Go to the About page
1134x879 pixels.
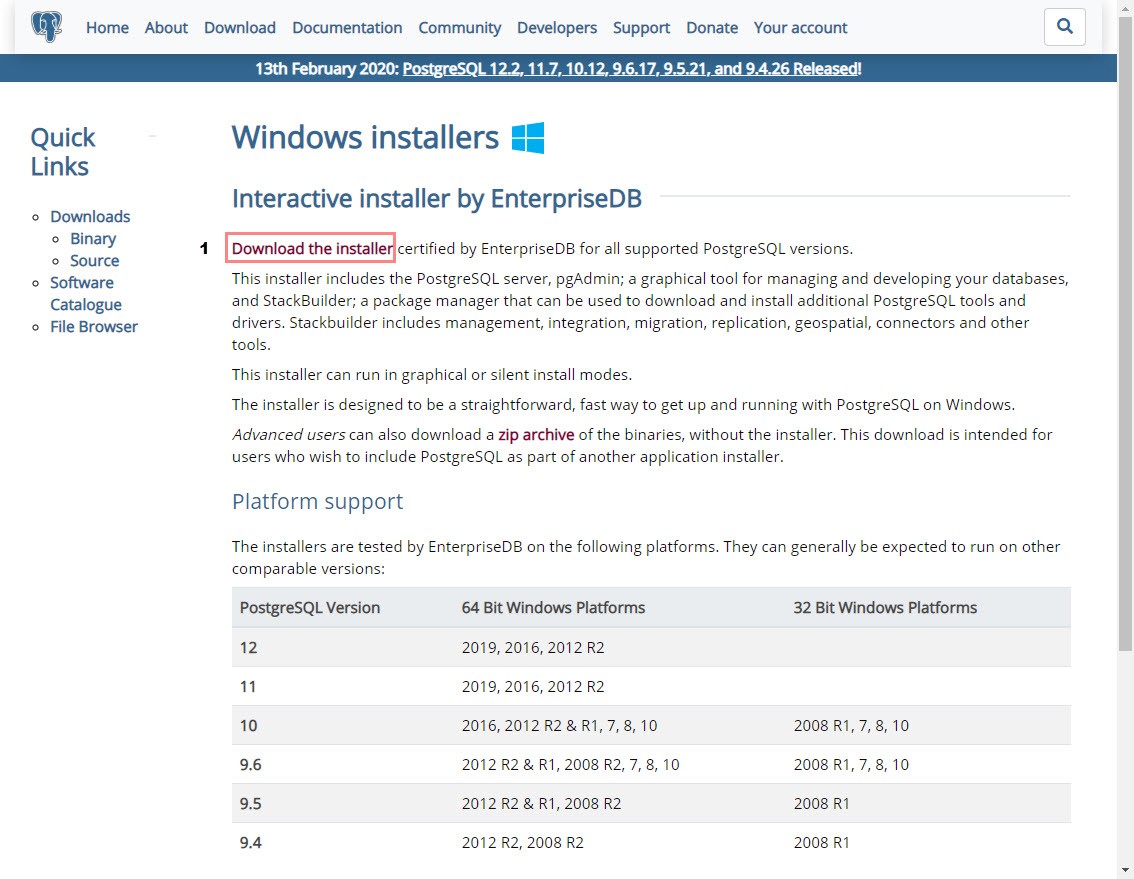tap(166, 28)
